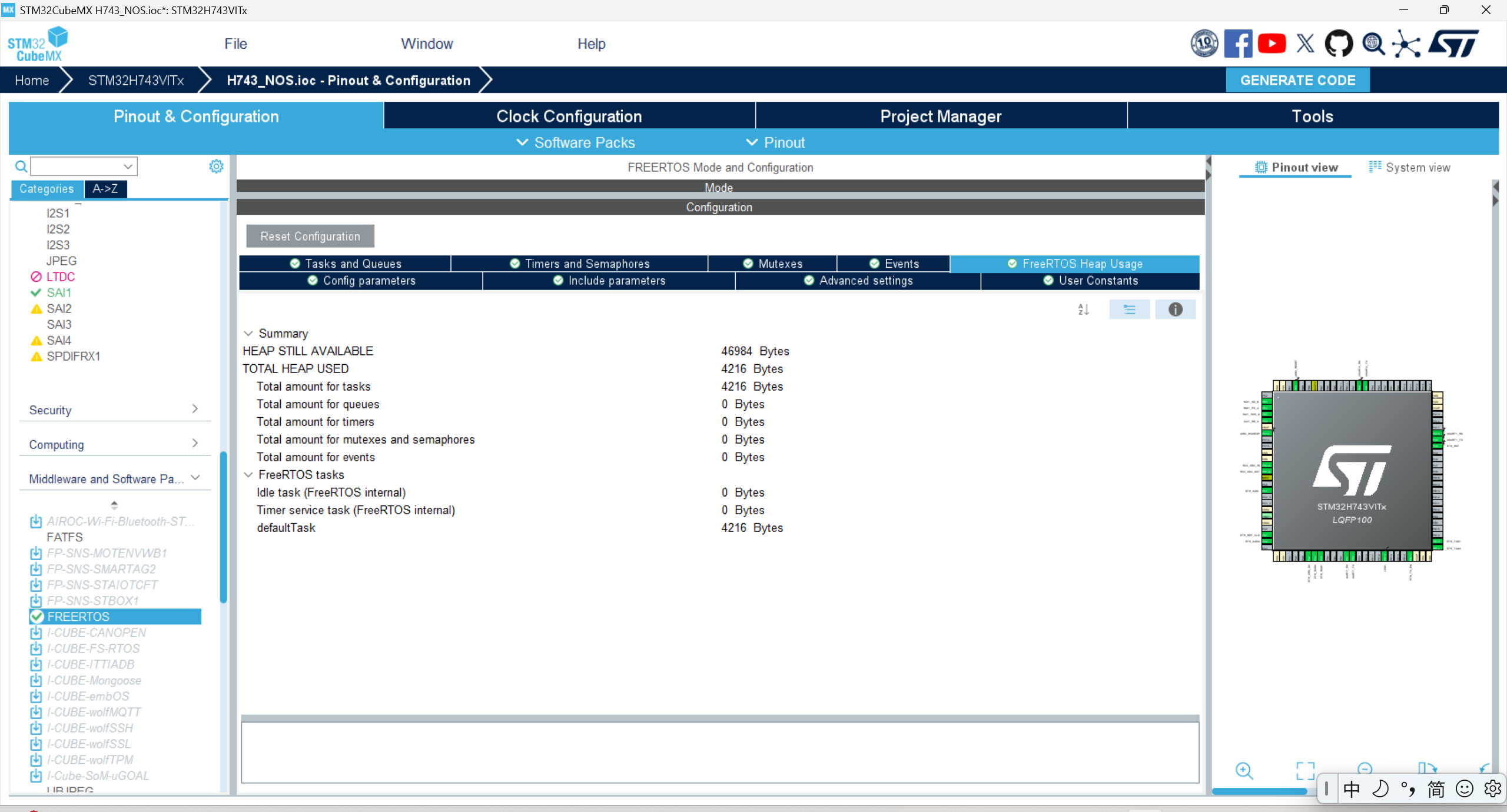Collapse the Summary section

coord(248,334)
